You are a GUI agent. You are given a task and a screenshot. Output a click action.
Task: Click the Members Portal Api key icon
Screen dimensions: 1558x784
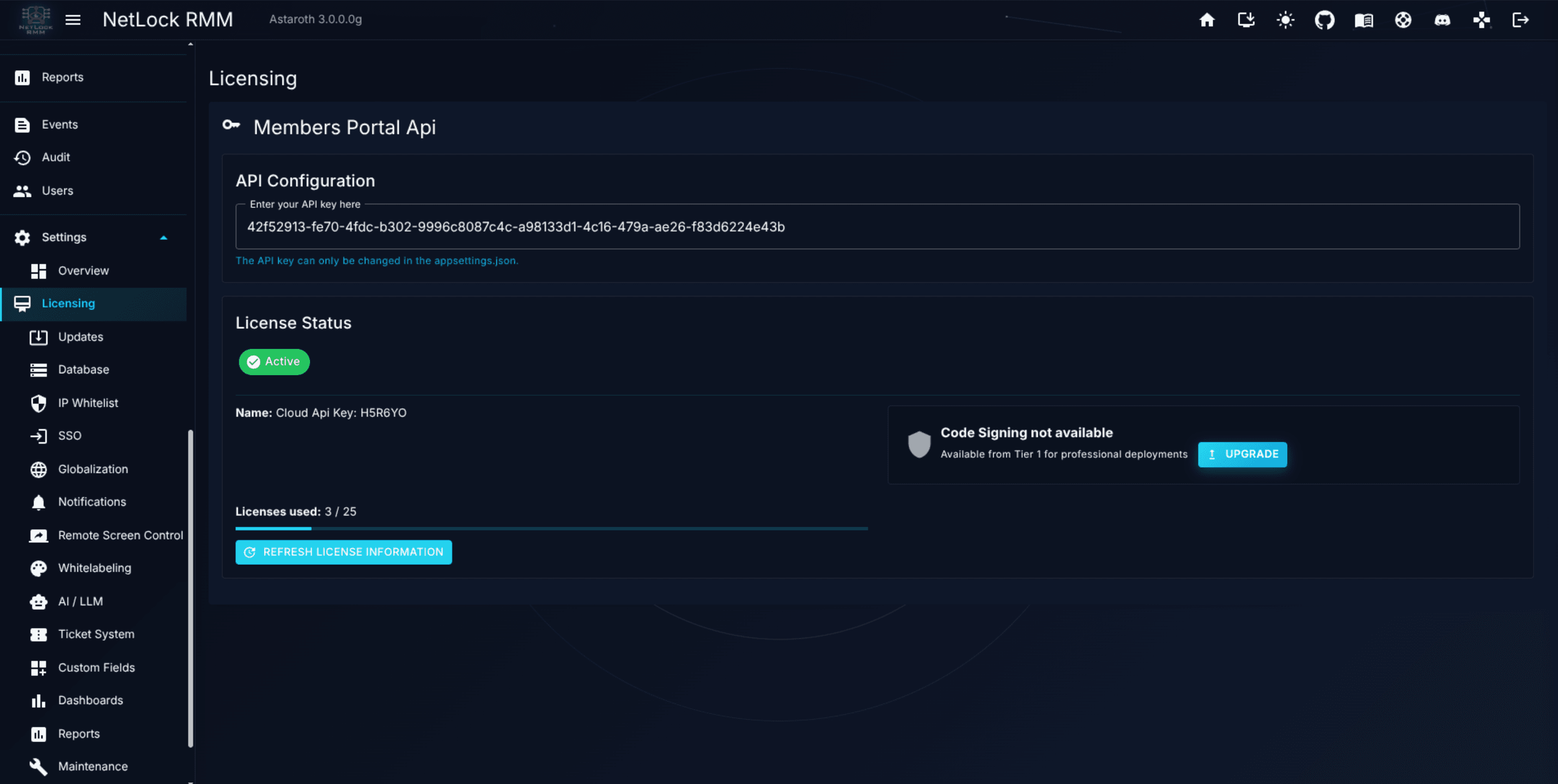[x=231, y=125]
